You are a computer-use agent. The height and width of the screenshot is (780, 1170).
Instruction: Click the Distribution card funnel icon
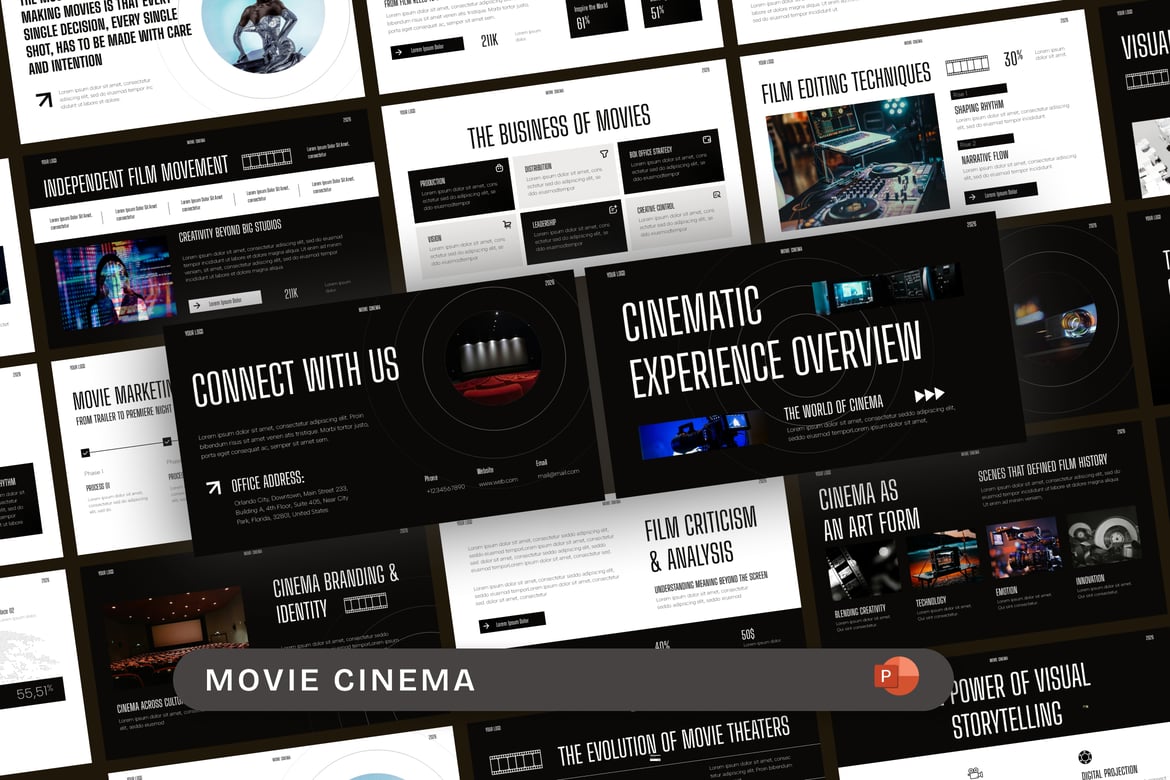[604, 154]
